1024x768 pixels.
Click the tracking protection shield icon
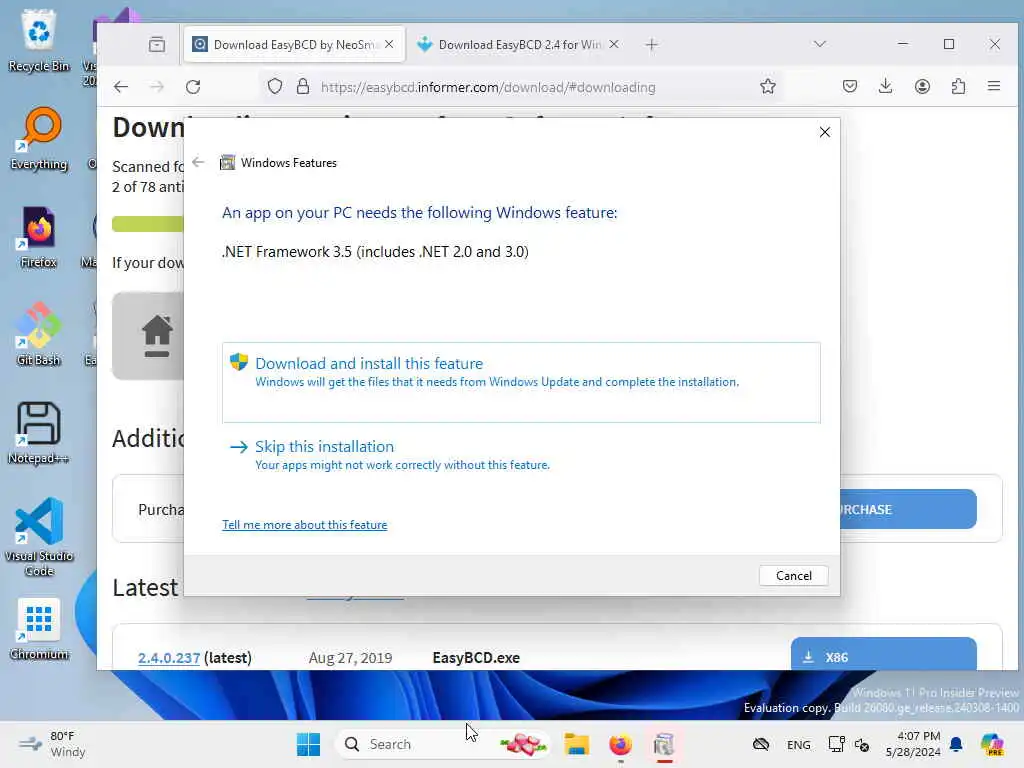[275, 87]
